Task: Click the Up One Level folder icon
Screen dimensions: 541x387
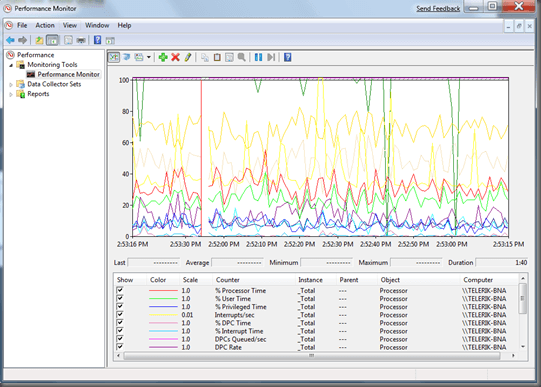Action: (39, 40)
